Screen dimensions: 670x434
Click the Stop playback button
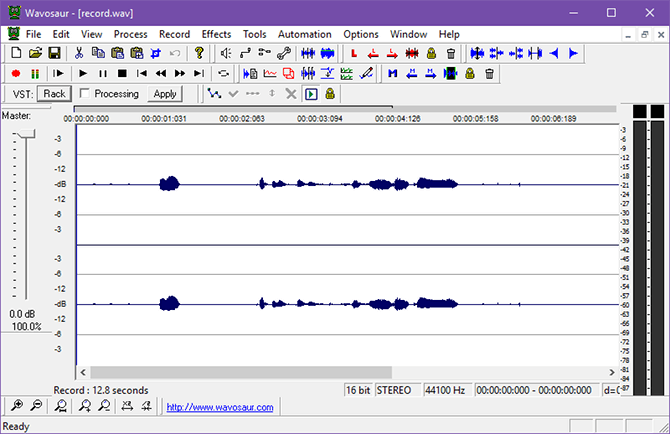pyautogui.click(x=121, y=73)
